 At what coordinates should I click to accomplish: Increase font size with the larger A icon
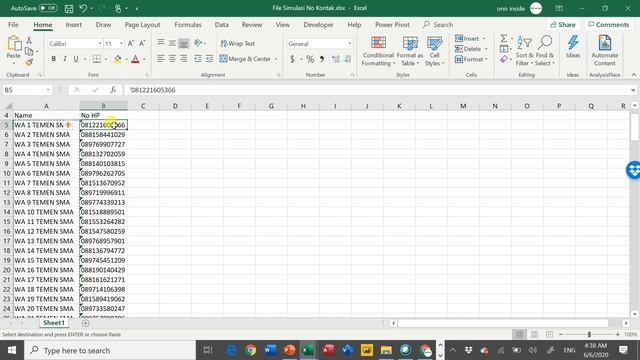pos(131,44)
